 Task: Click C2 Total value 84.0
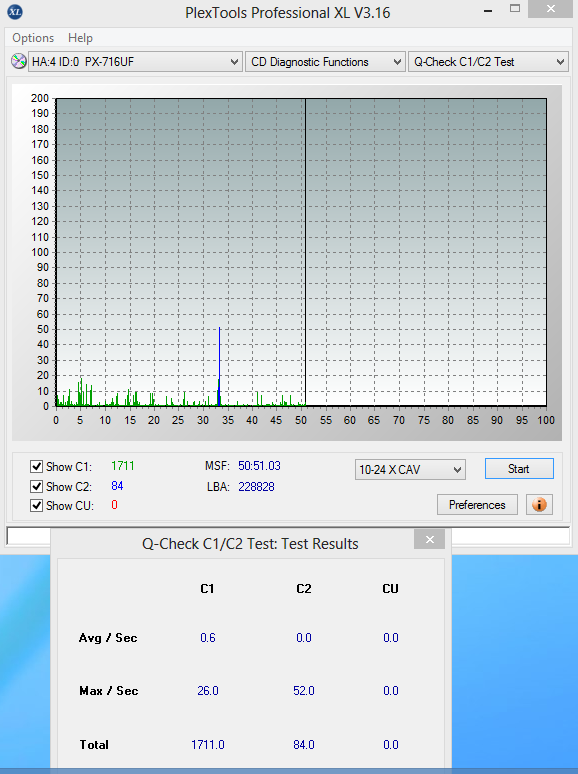pos(304,744)
